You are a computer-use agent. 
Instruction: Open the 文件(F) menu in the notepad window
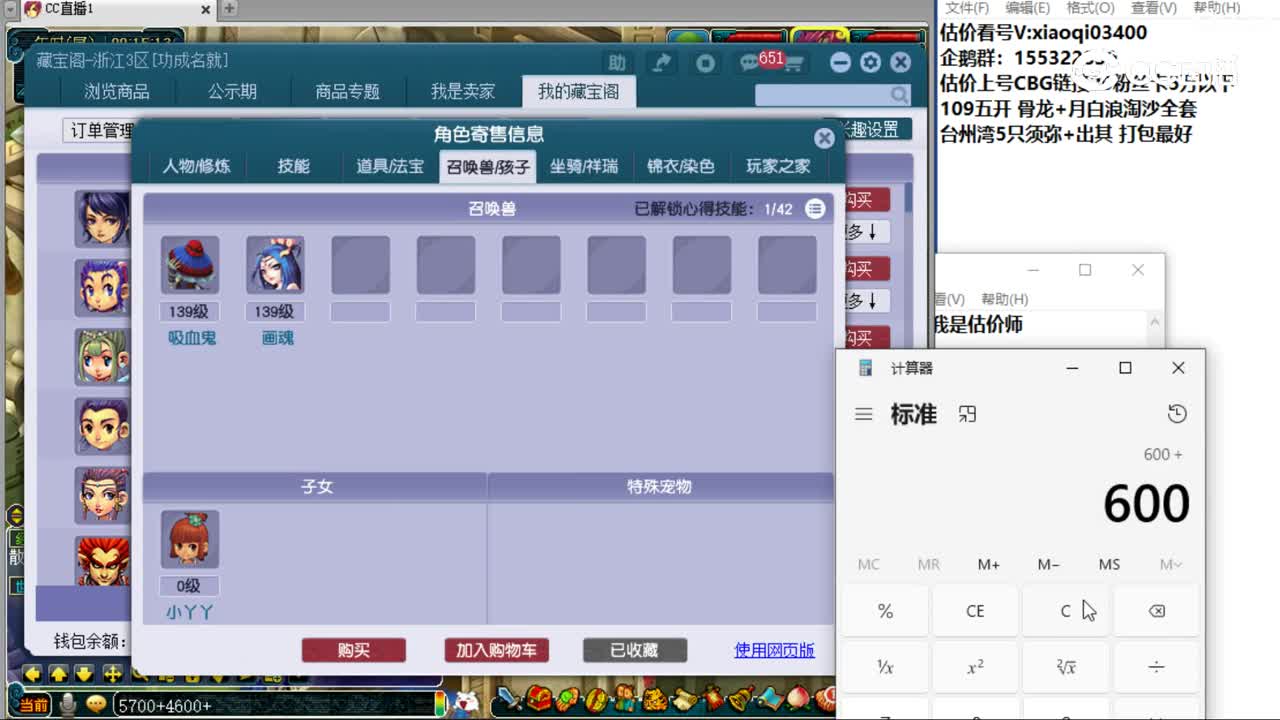click(x=967, y=7)
